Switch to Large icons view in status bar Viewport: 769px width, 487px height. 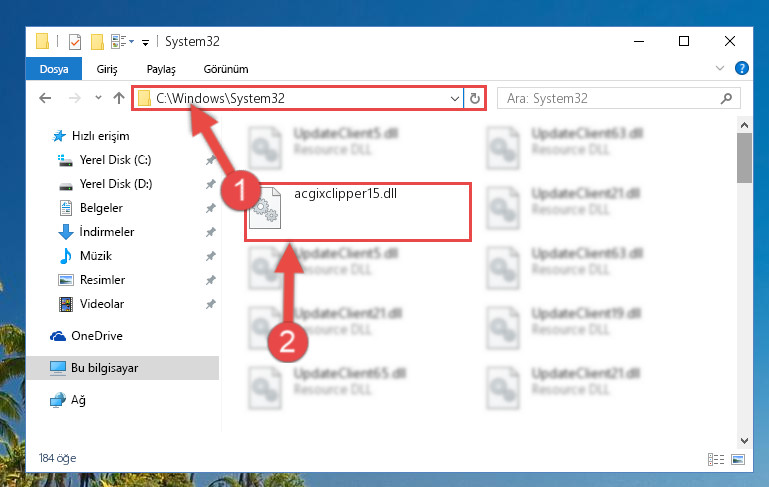738,459
